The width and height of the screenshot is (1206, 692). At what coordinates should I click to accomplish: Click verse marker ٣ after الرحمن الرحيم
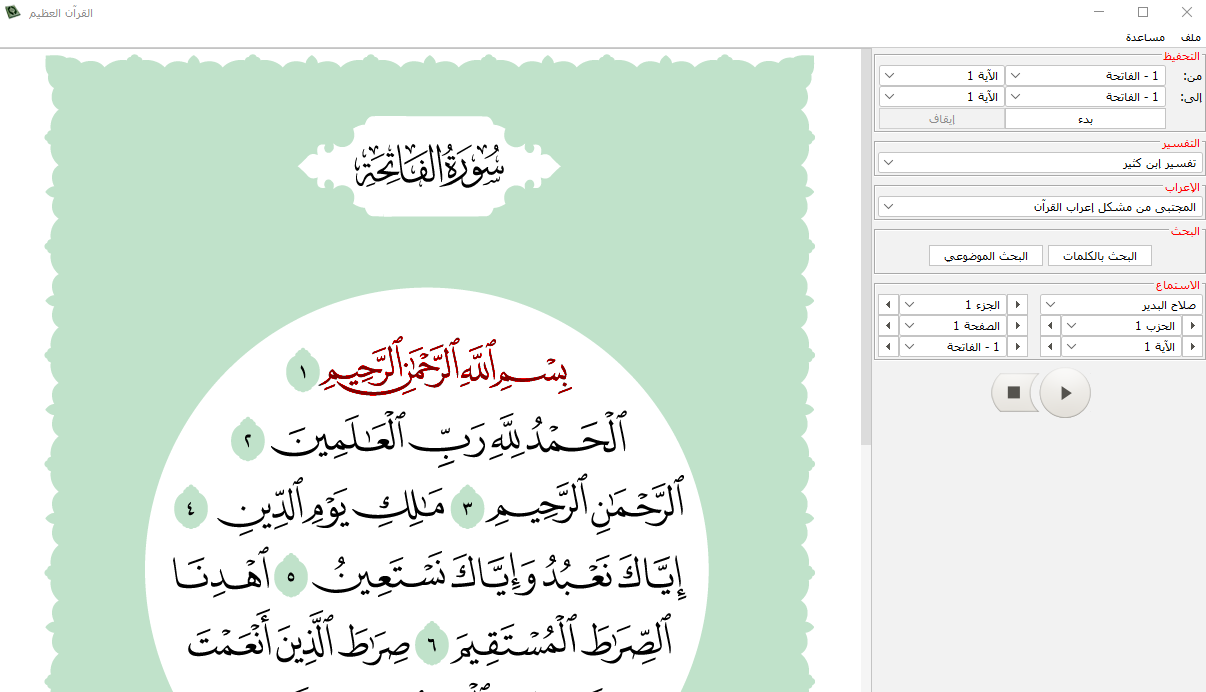(467, 509)
